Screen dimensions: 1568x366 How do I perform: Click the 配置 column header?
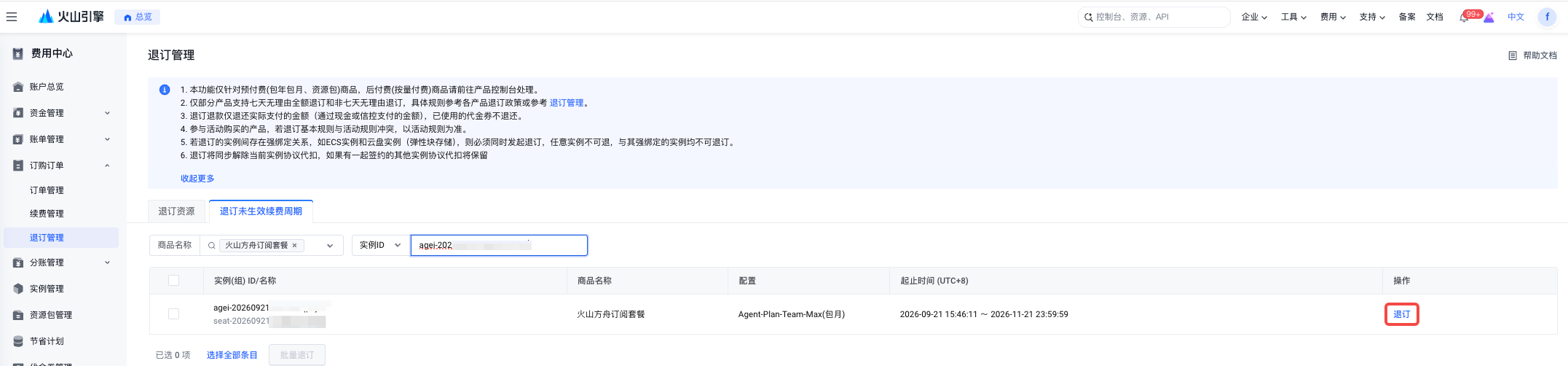click(x=747, y=281)
